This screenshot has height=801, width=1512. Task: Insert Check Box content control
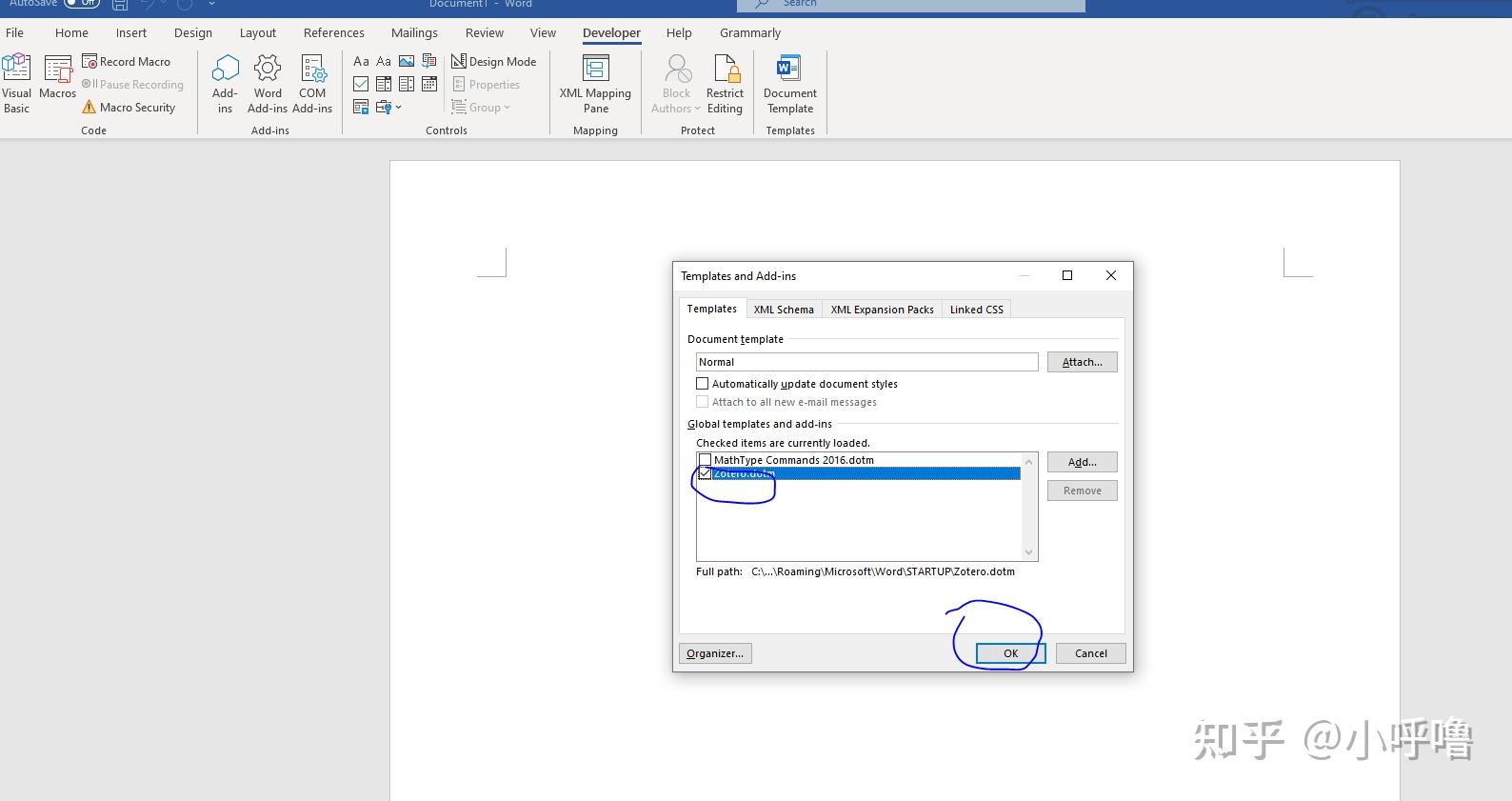(361, 84)
